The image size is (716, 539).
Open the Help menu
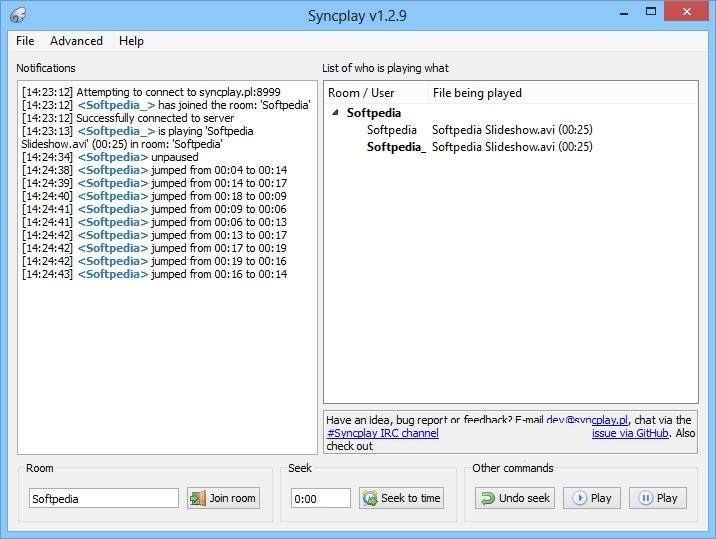point(131,41)
